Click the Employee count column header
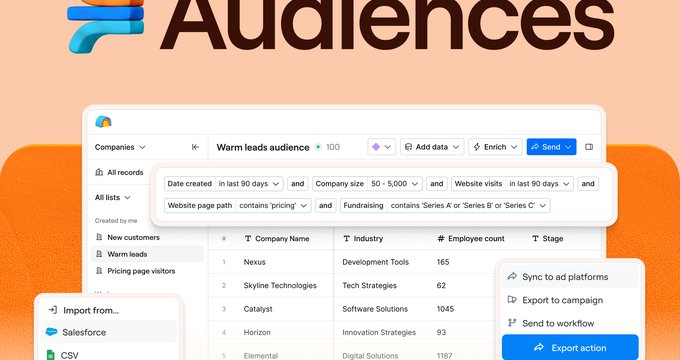Screen dimensions: 680x360 471,239
